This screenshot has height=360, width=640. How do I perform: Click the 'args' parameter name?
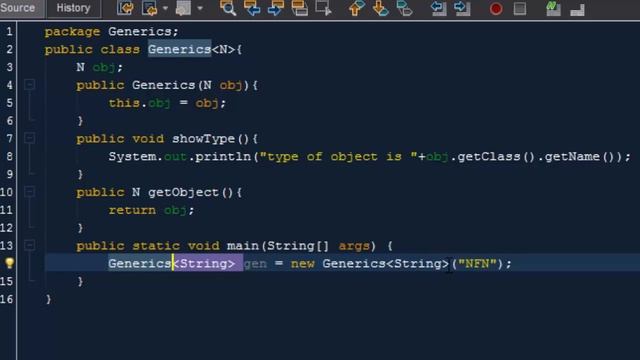pos(354,246)
